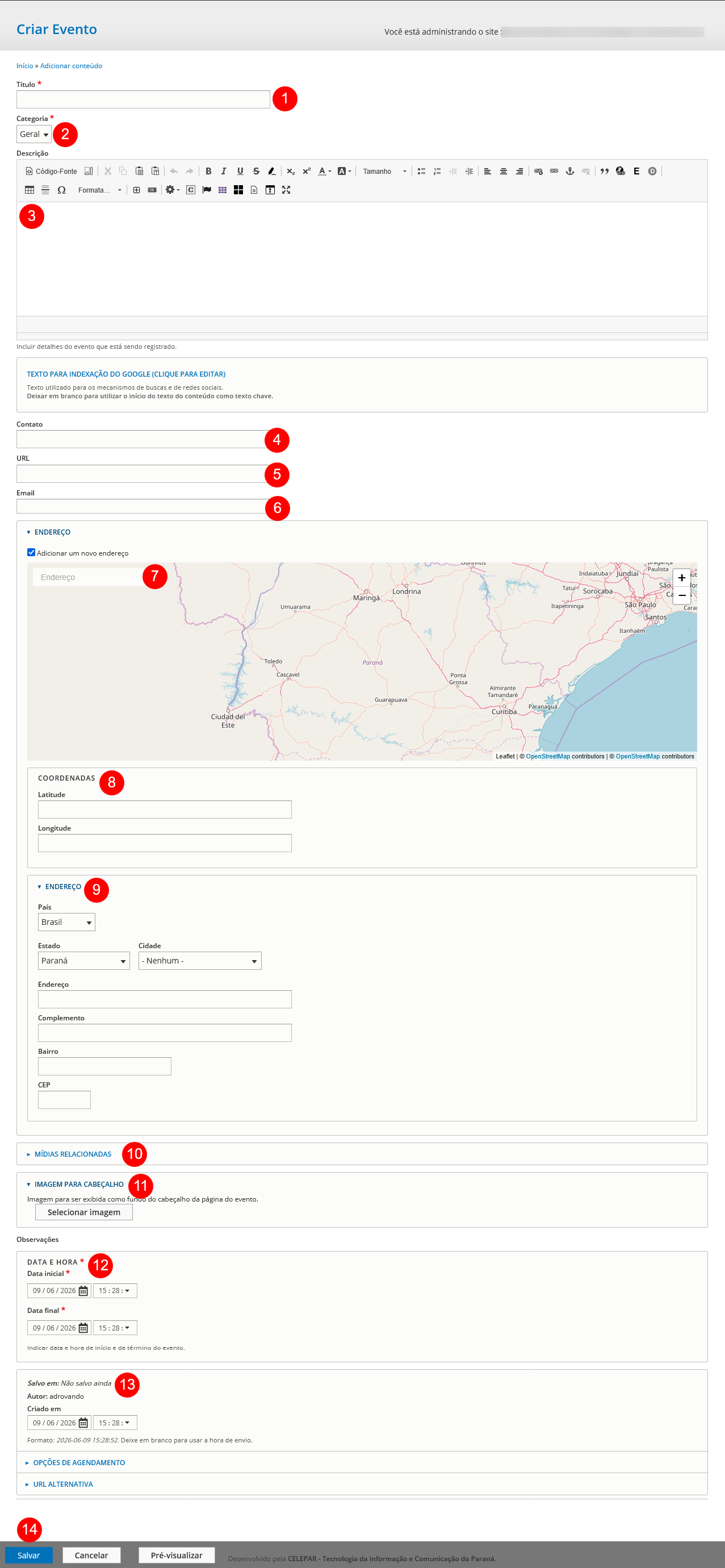Insert a block quote
725x1568 pixels.
tap(605, 171)
